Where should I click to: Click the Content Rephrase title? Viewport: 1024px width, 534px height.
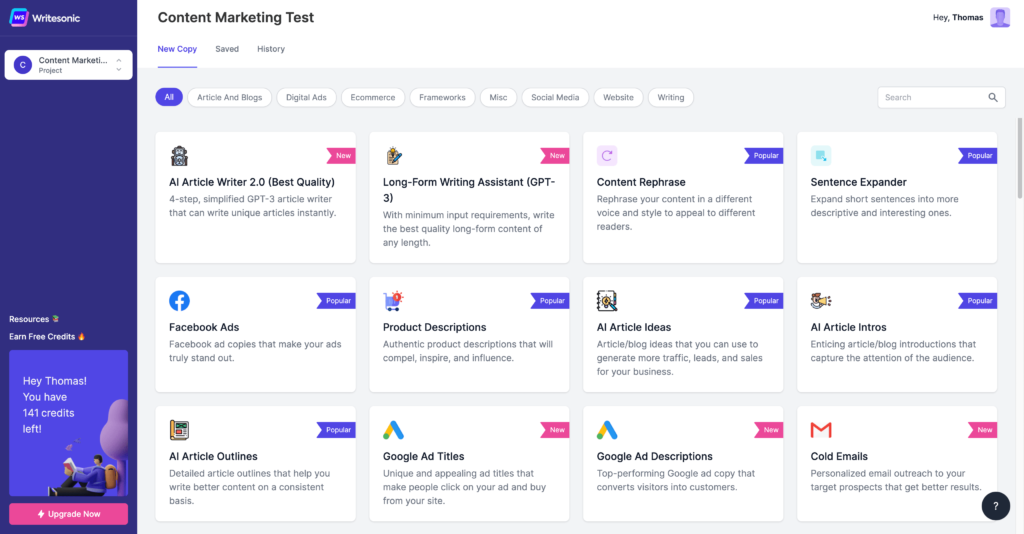tap(641, 182)
